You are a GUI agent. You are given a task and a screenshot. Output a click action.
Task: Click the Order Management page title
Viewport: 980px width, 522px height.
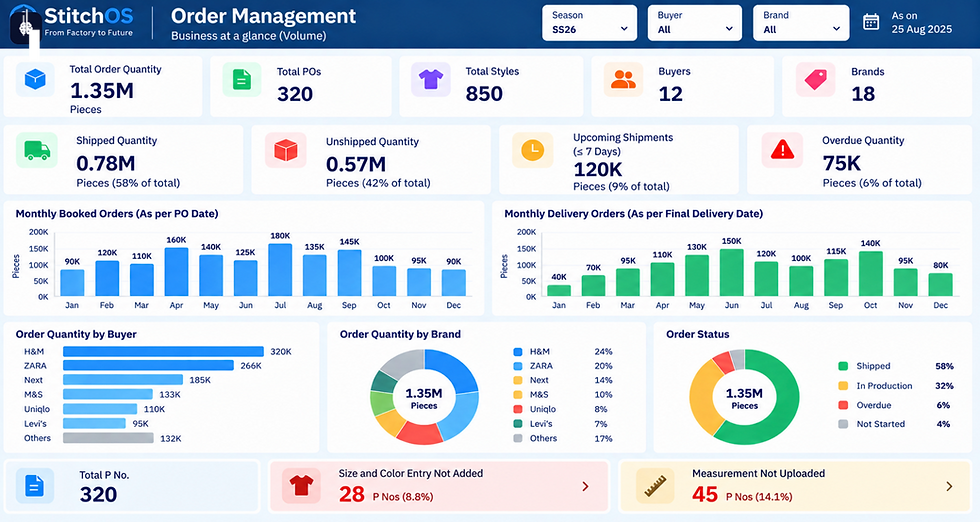pos(263,16)
